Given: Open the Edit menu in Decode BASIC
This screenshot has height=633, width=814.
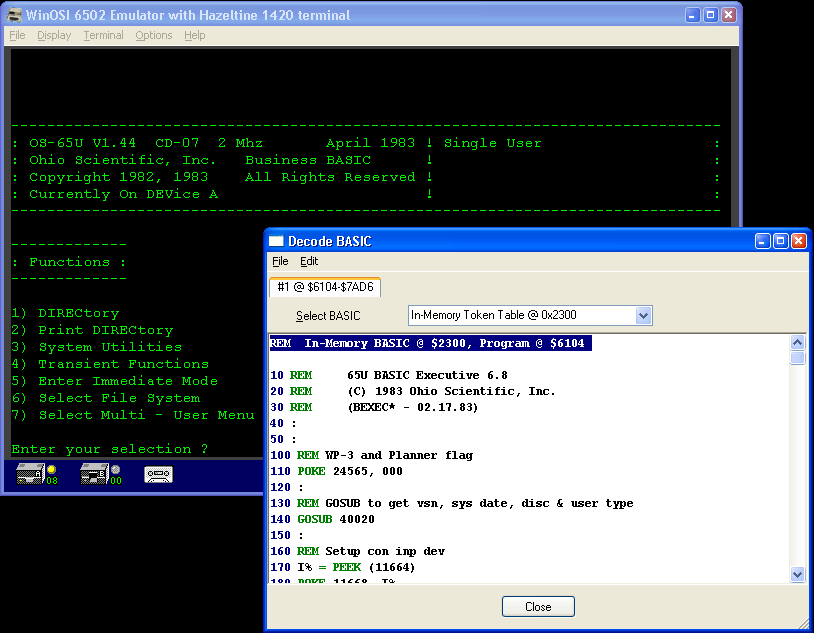Looking at the screenshot, I should pos(309,261).
